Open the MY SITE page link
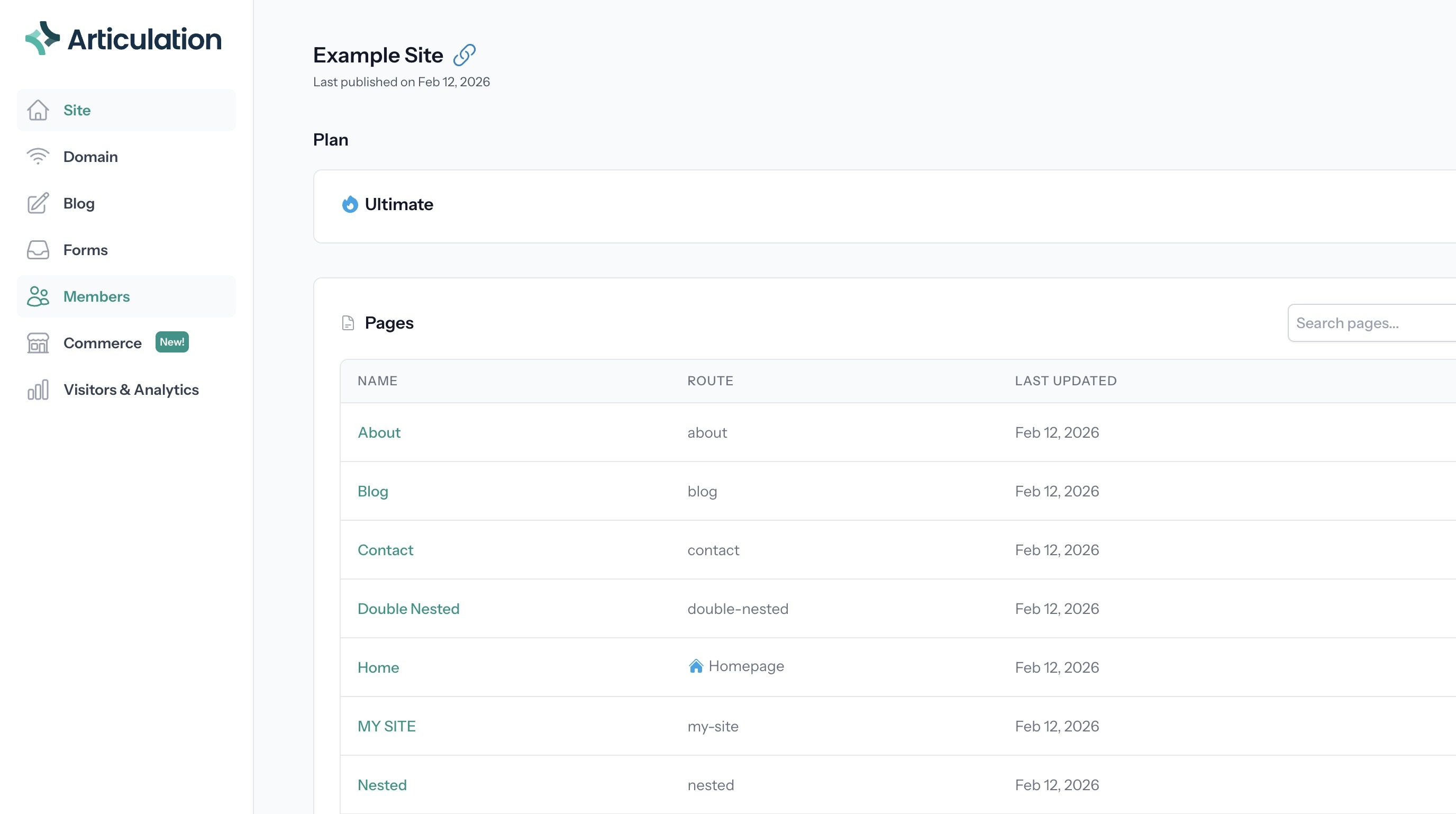 tap(386, 726)
